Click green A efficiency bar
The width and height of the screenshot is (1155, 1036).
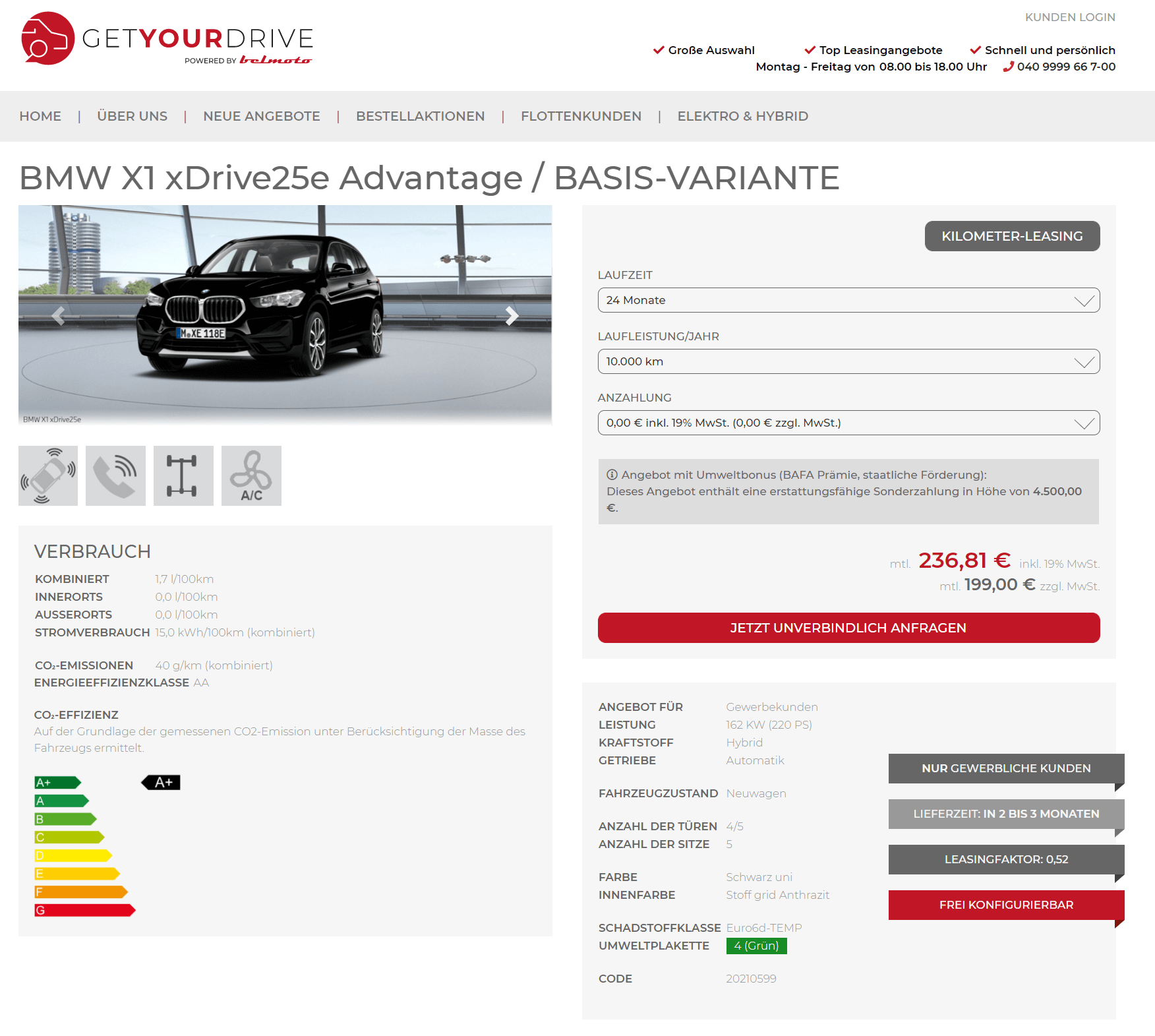[x=62, y=801]
